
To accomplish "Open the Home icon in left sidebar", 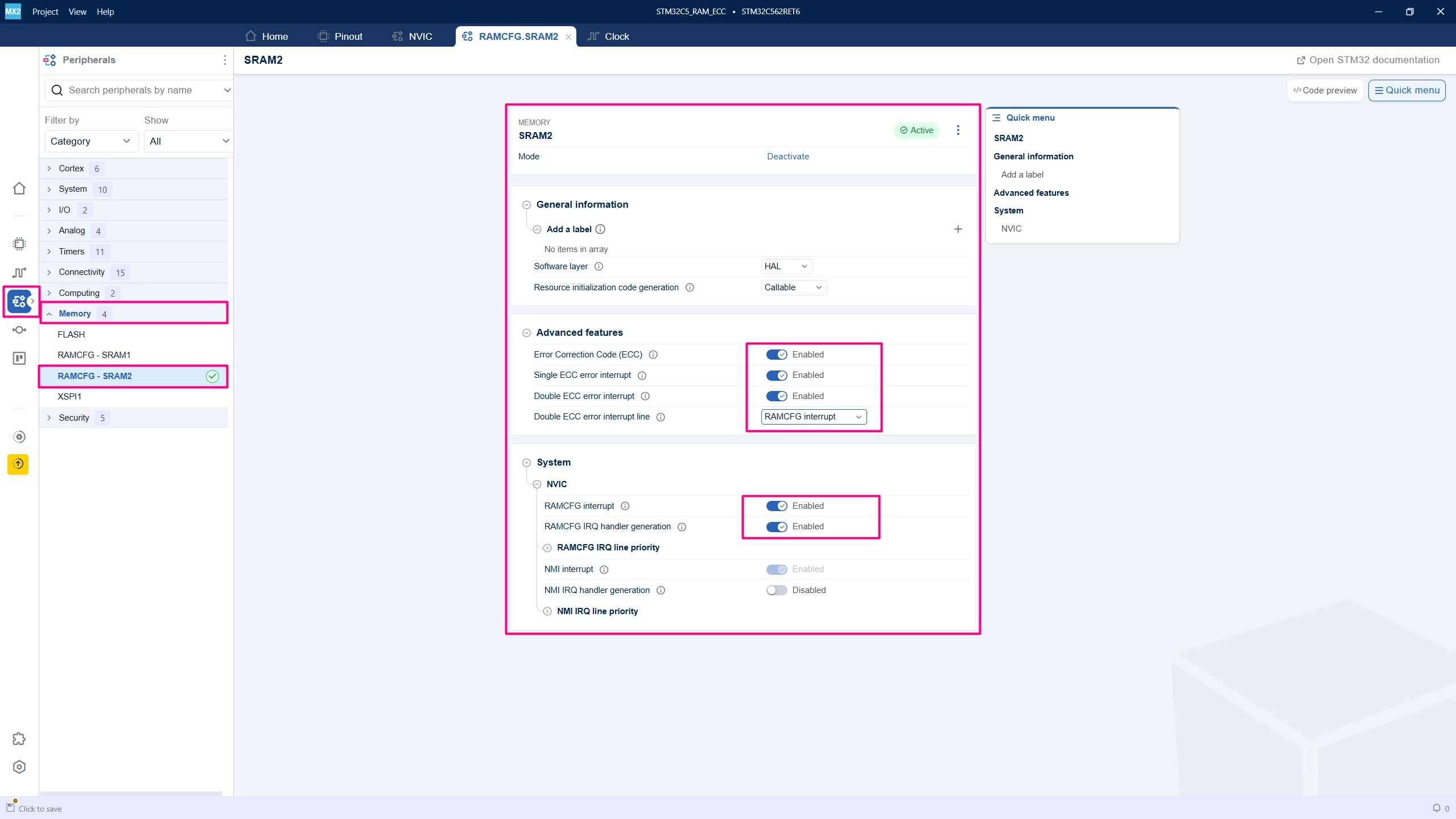I will pos(19,188).
